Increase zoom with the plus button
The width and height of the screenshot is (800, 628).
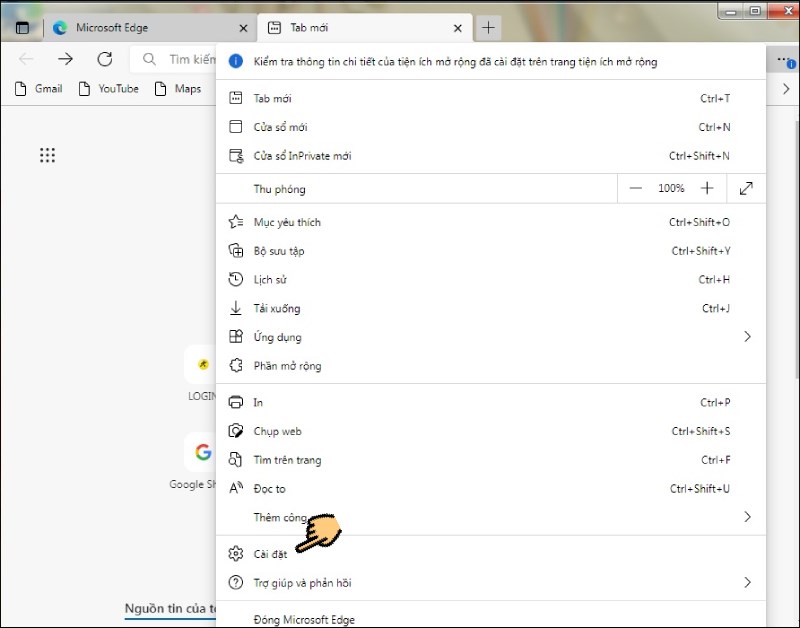707,188
